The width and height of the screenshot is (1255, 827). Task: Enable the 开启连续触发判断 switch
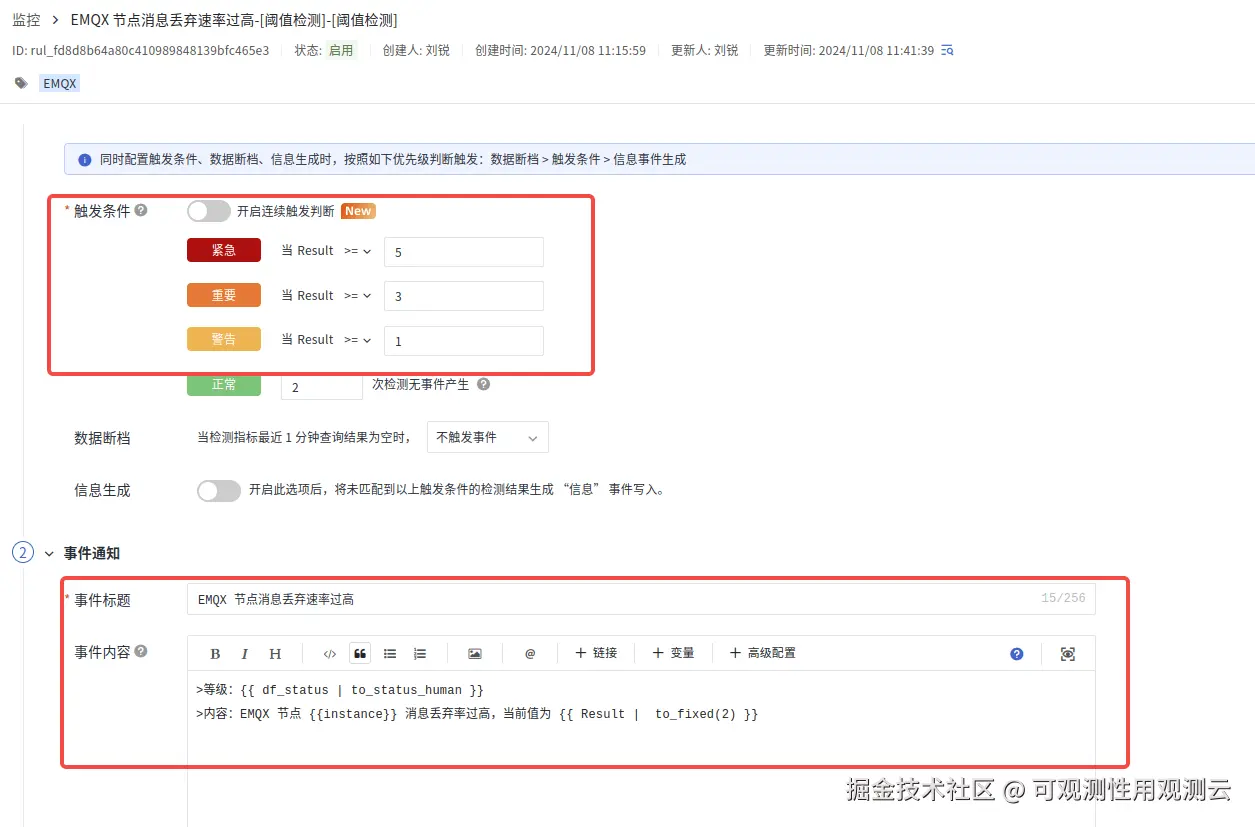209,211
